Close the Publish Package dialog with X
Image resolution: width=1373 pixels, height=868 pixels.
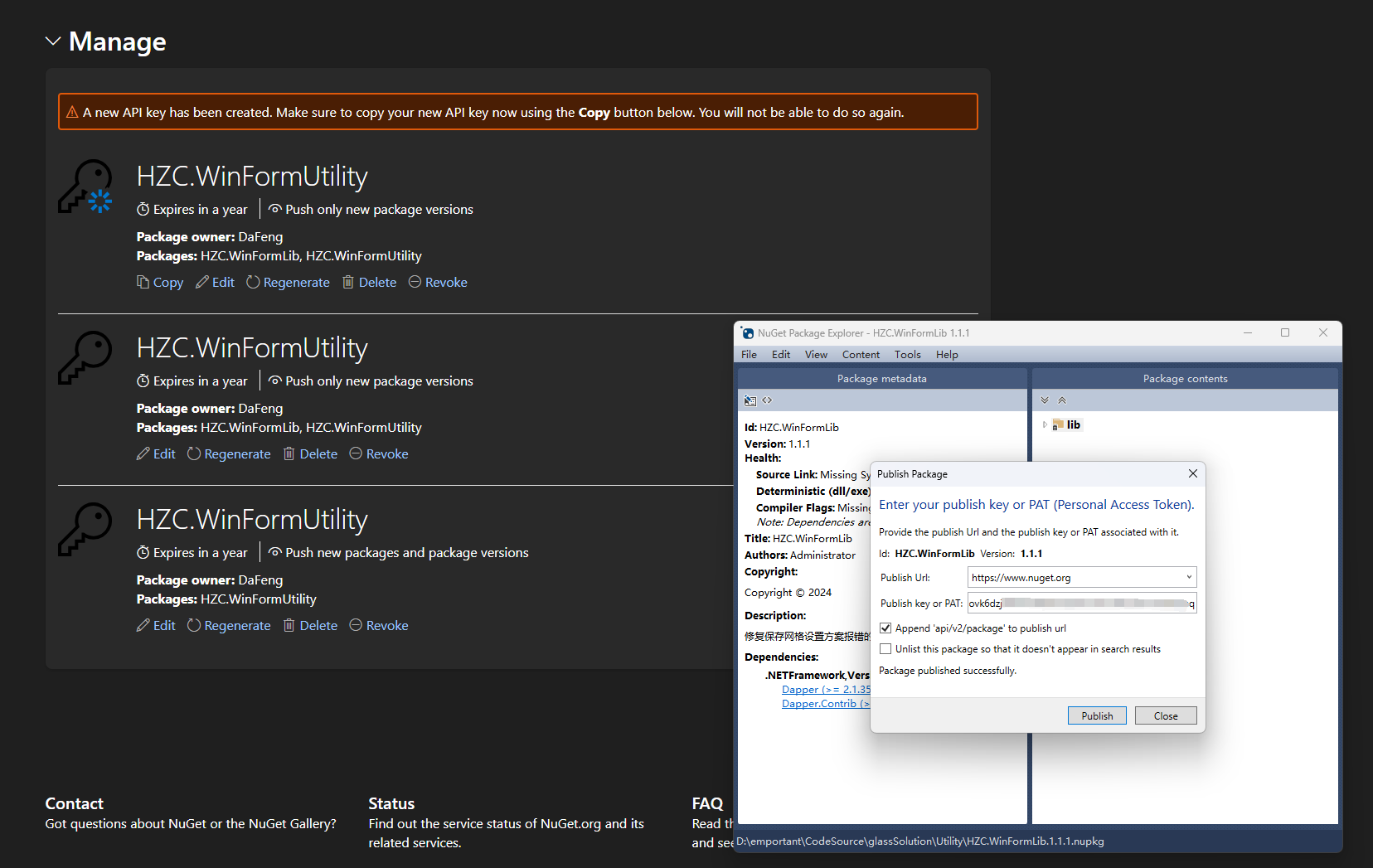pos(1192,473)
